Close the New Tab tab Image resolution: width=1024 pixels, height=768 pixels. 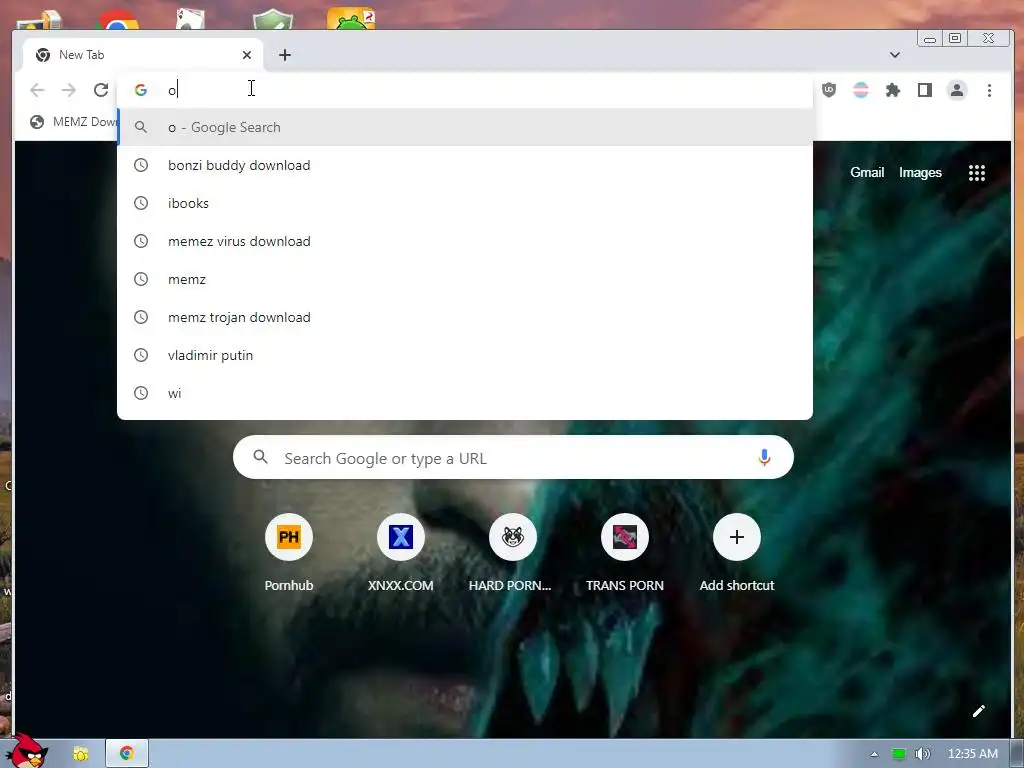pos(247,55)
